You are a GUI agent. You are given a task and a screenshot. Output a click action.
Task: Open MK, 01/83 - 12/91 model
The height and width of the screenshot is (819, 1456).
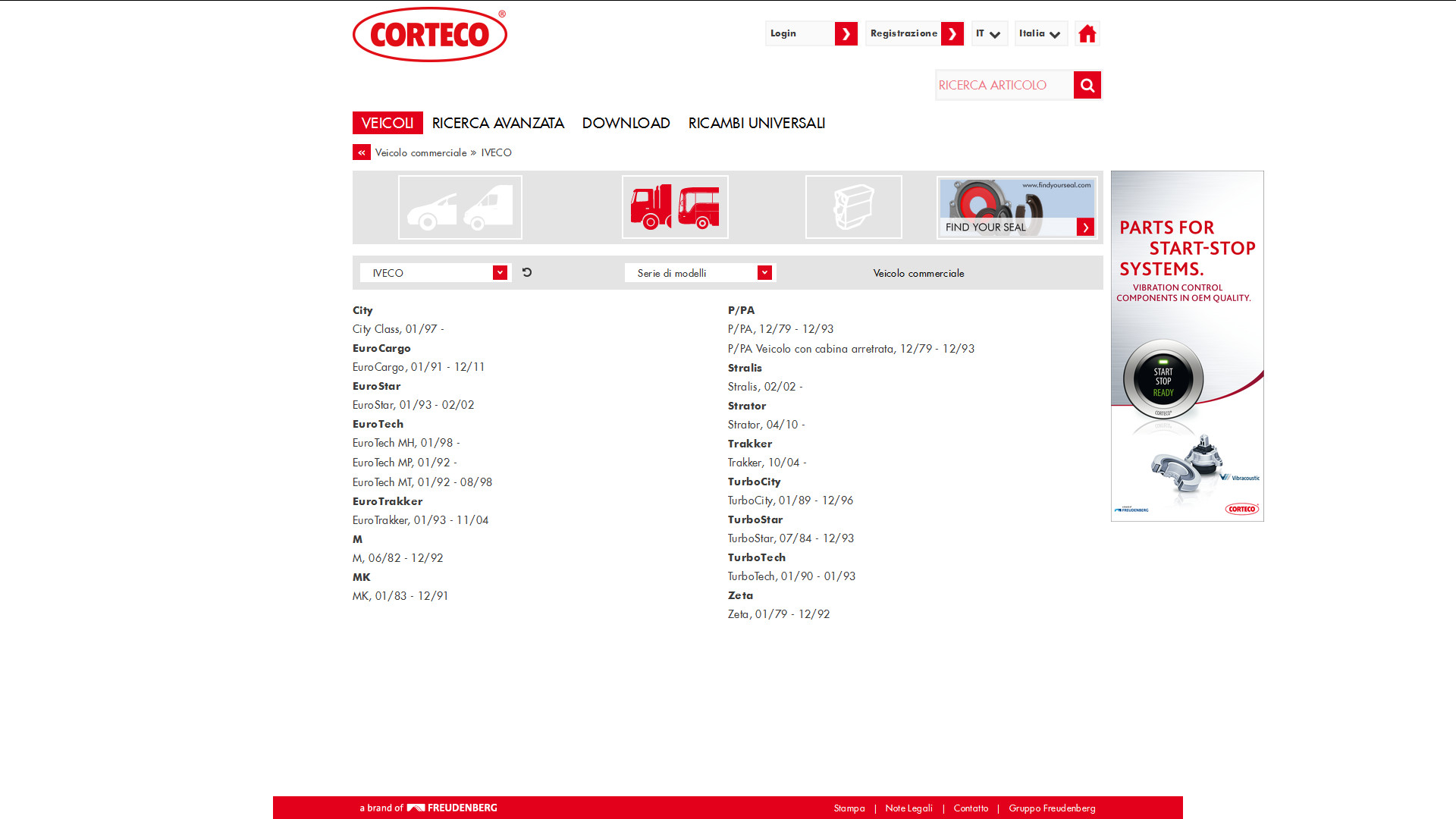point(400,596)
